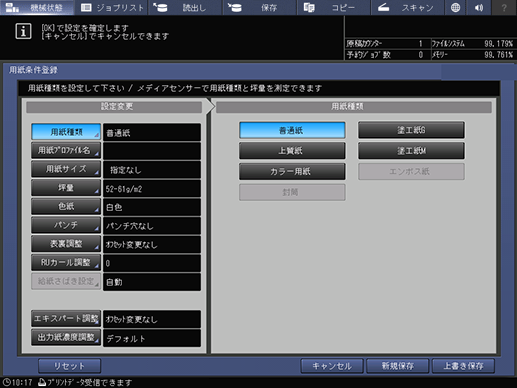Open the 坪量 weight setting
Viewport: 517px width, 388px height.
[x=66, y=188]
